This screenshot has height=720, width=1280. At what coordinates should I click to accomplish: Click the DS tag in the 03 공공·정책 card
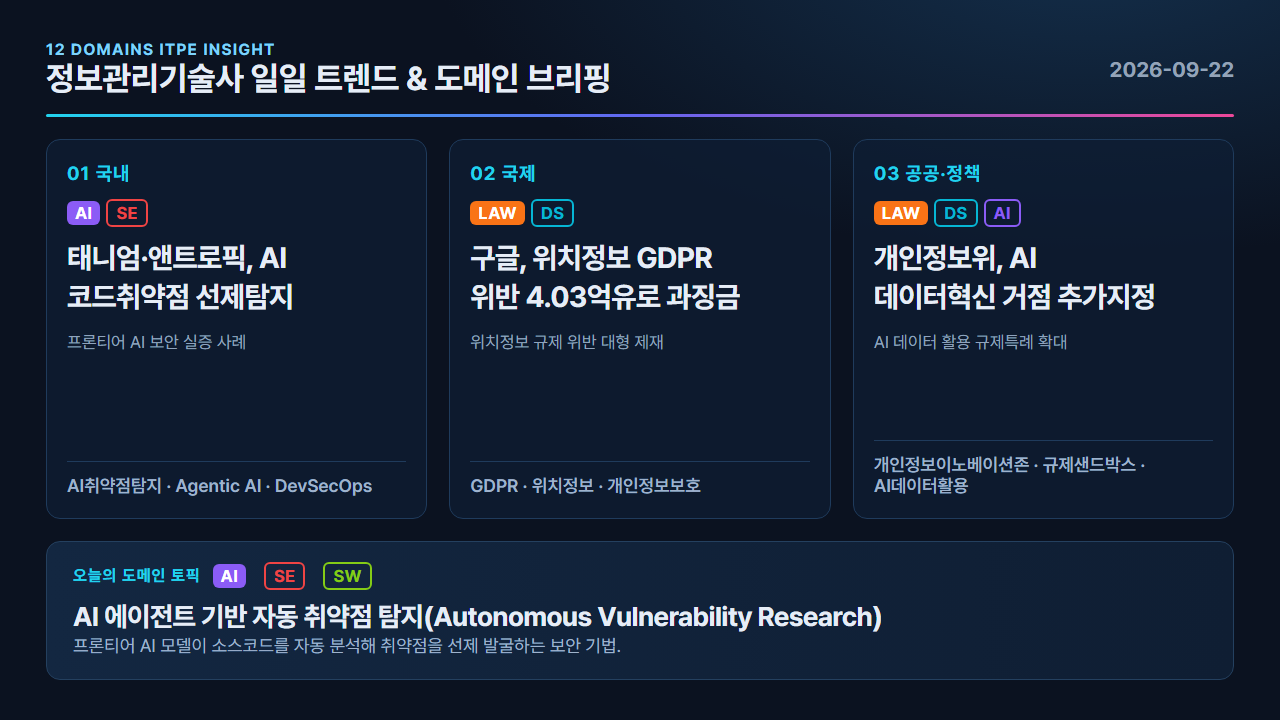956,213
